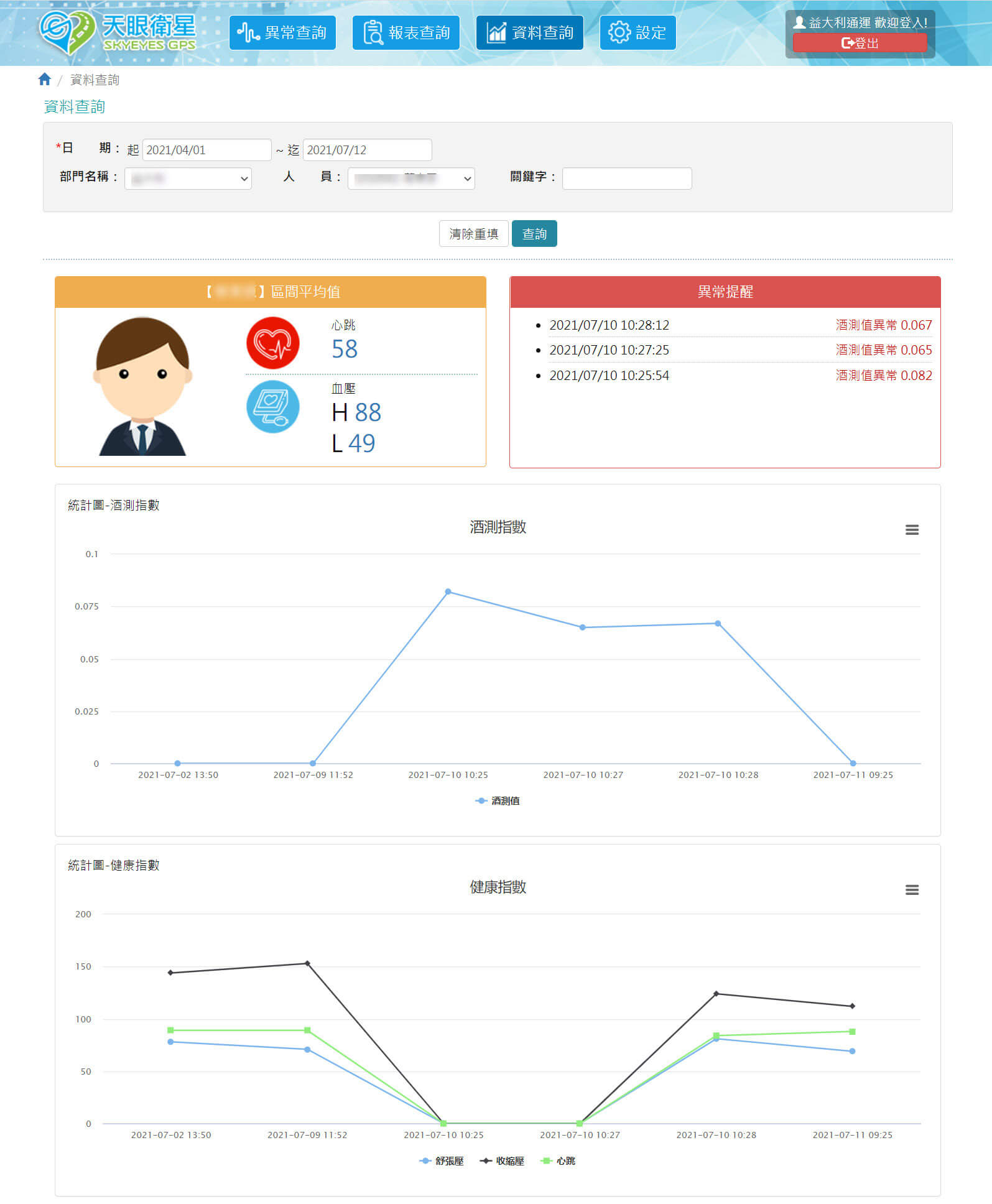992x1204 pixels.
Task: Expand the 部門名稱 dropdown
Action: point(188,178)
